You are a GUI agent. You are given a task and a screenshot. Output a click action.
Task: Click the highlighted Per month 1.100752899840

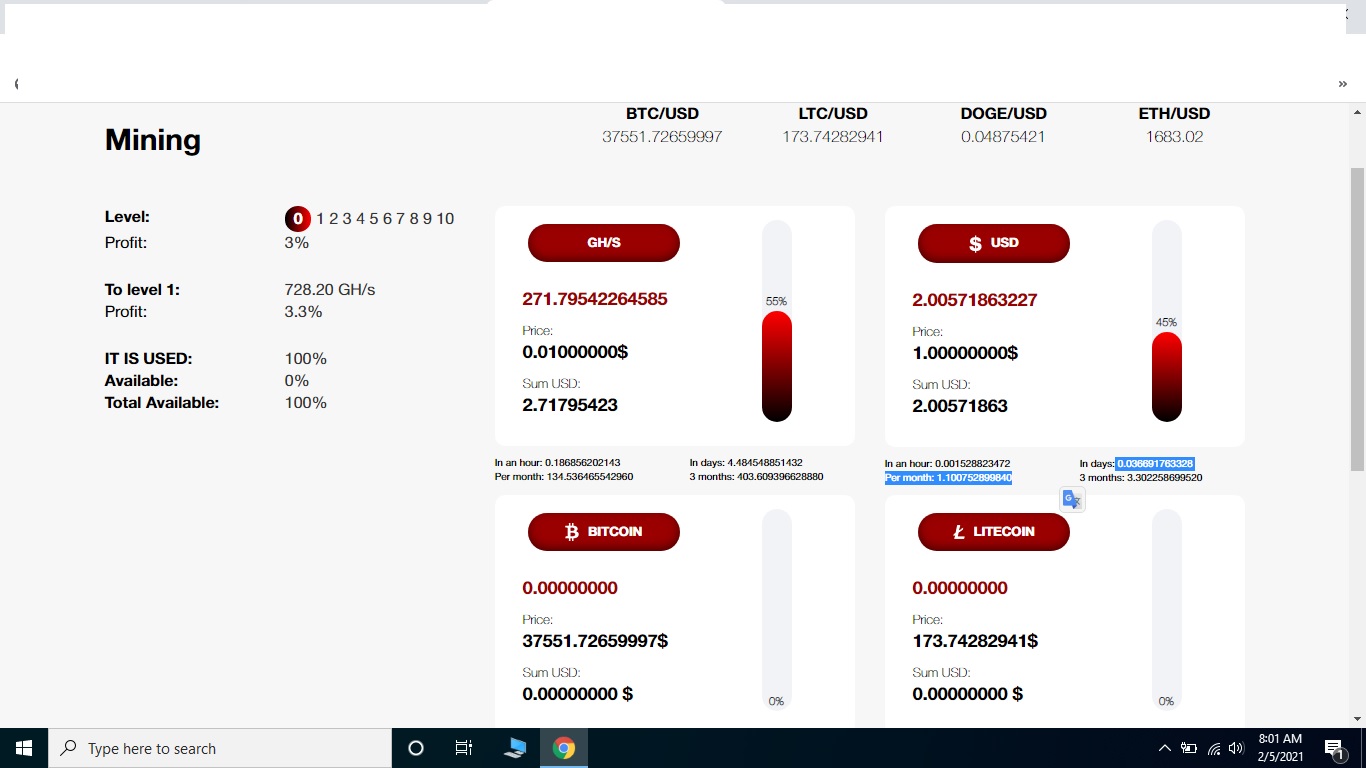[x=948, y=478]
